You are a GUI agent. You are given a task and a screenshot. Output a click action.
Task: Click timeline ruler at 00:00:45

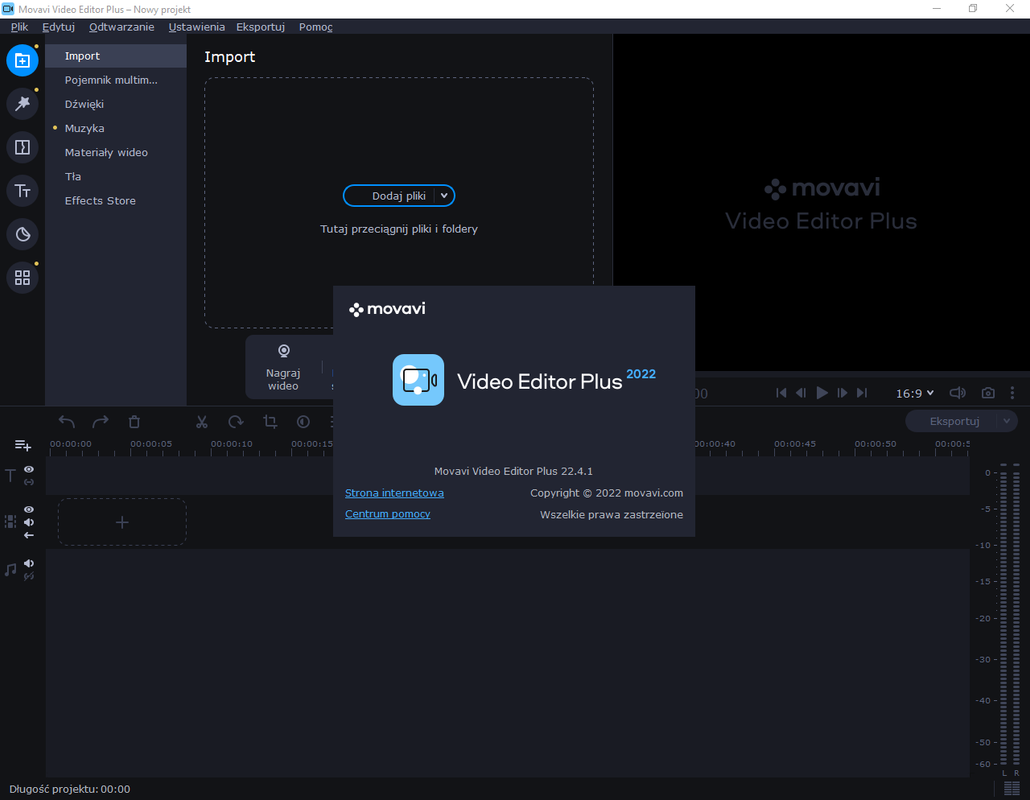pyautogui.click(x=795, y=445)
